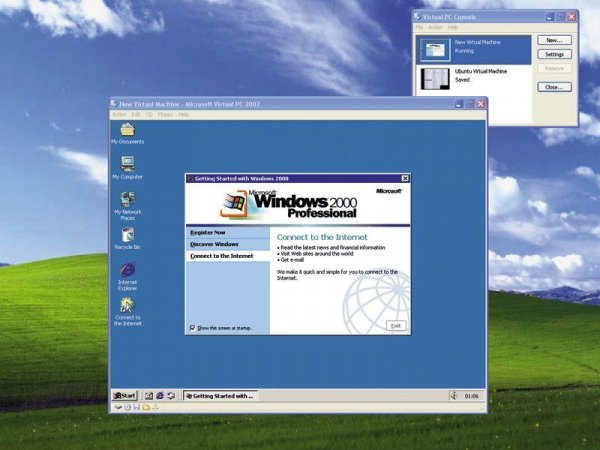Select My Network Places icon

(127, 206)
